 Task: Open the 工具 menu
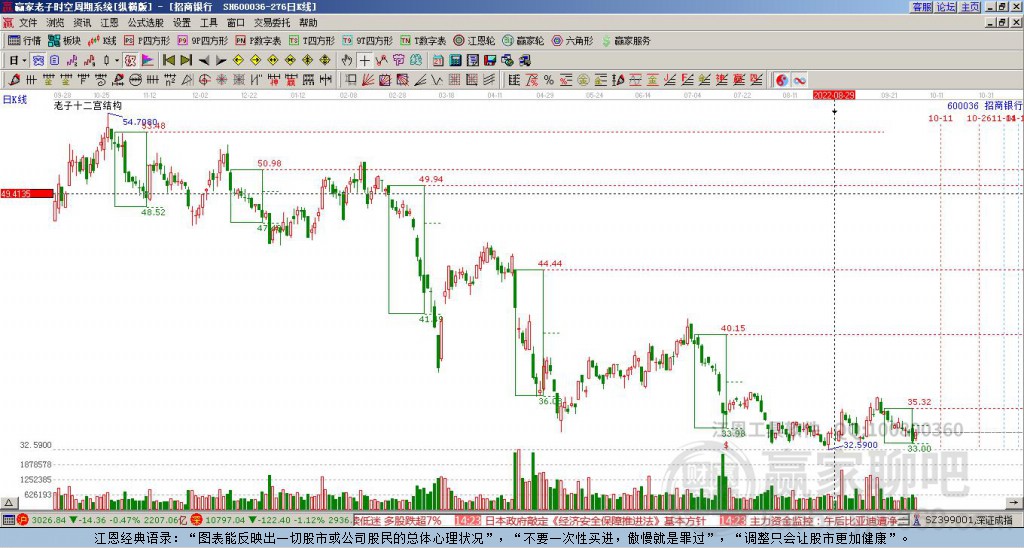coord(208,23)
